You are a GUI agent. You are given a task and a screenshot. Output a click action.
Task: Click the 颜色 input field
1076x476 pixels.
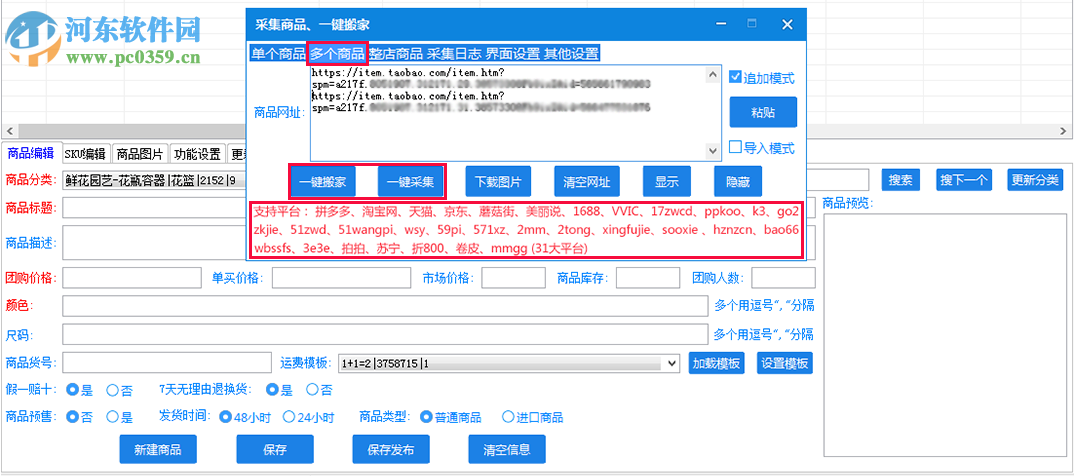(385, 305)
